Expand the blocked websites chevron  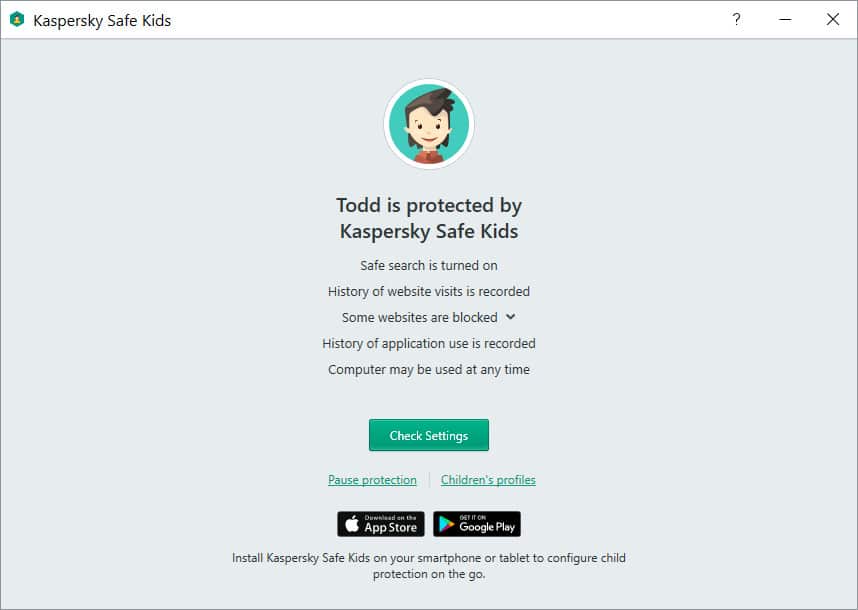[x=511, y=317]
